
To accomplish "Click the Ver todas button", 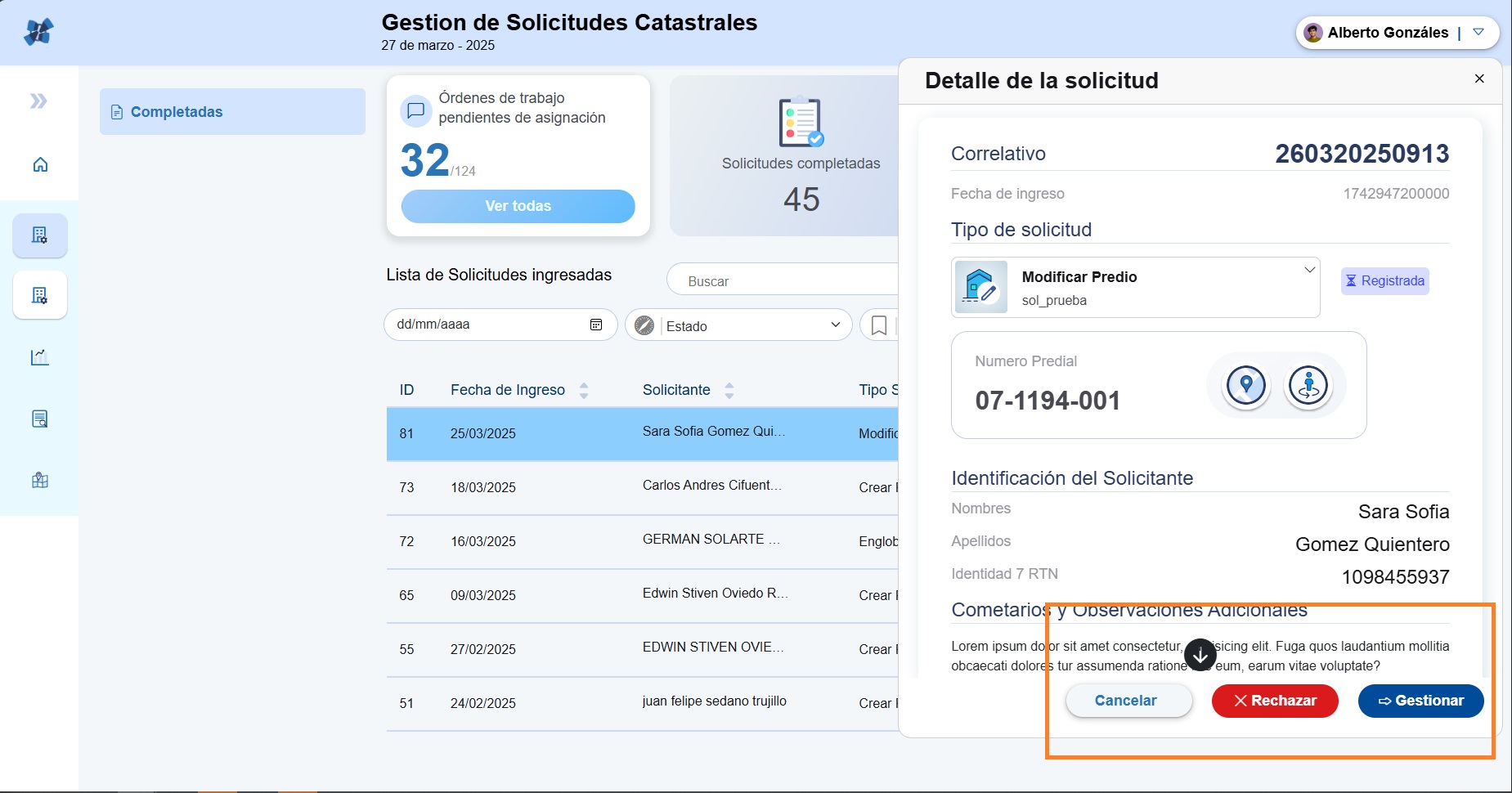I will coord(518,206).
